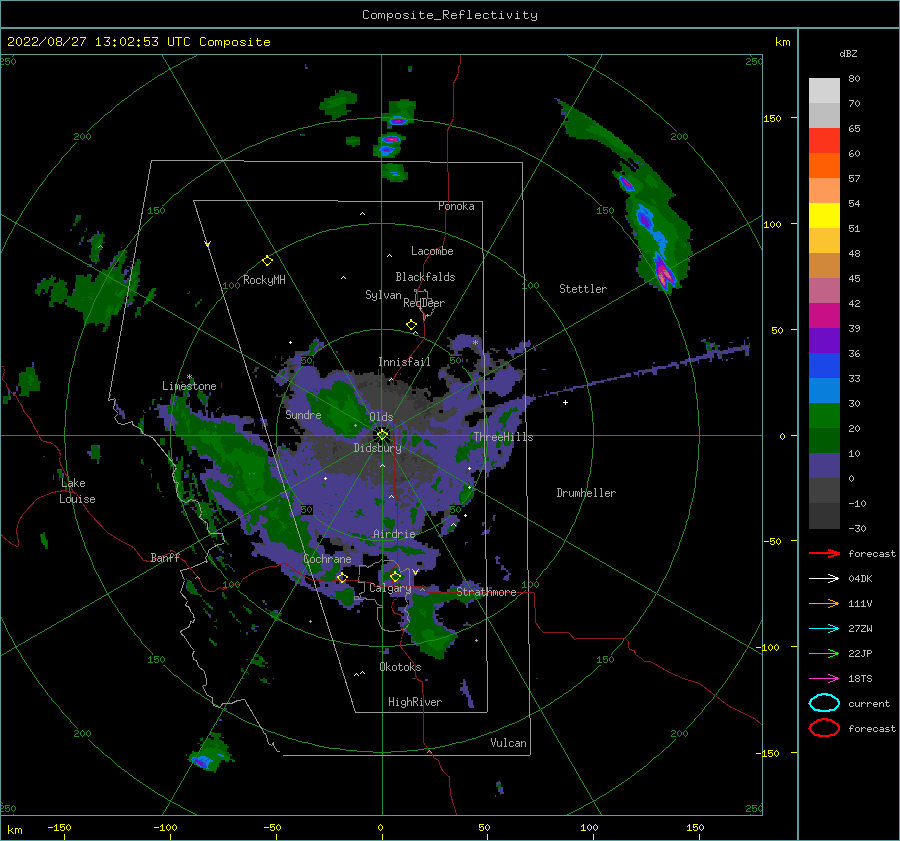Click the dBZ legend heading
This screenshot has width=900, height=841.
848,53
